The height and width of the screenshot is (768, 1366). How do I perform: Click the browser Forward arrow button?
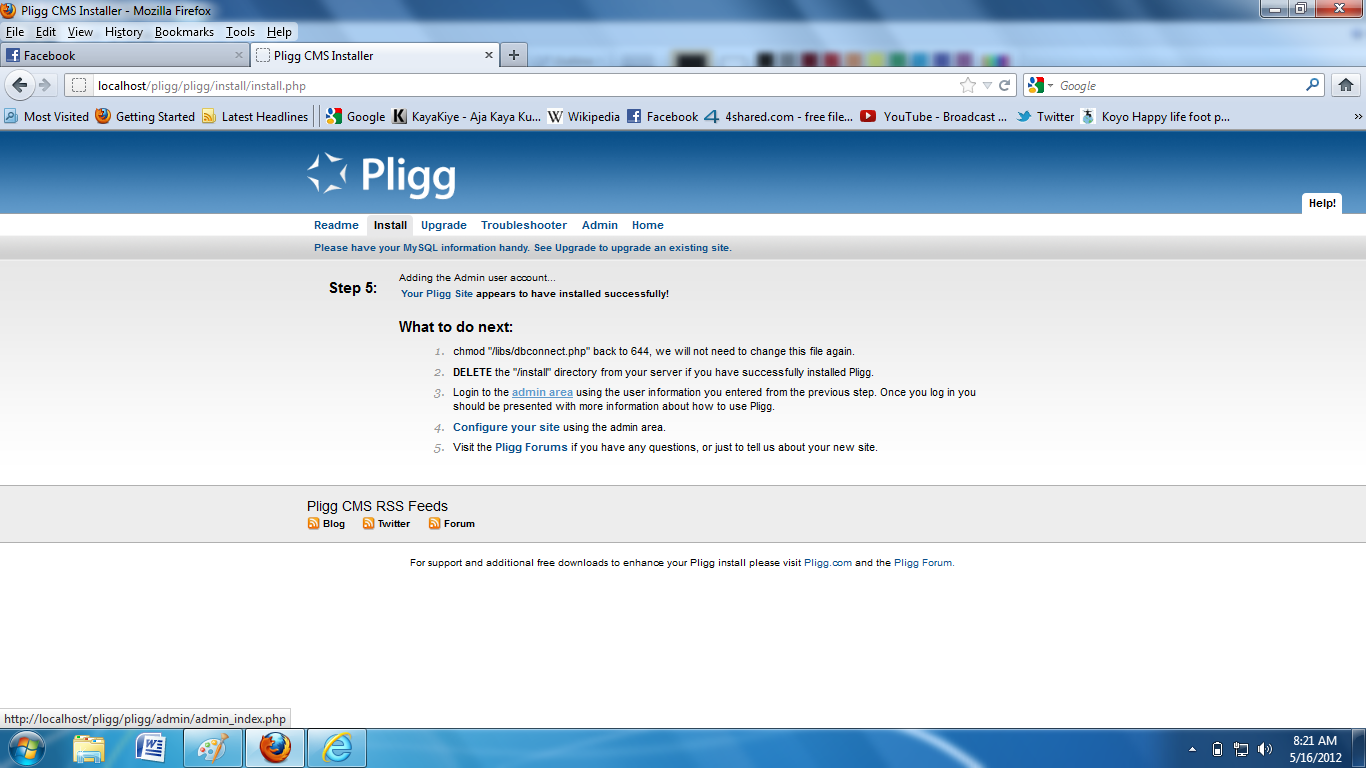(x=45, y=85)
